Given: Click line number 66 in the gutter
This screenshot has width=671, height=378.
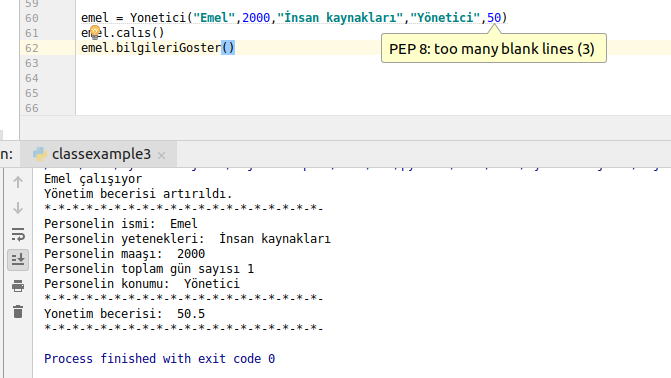Looking at the screenshot, I should coord(32,108).
